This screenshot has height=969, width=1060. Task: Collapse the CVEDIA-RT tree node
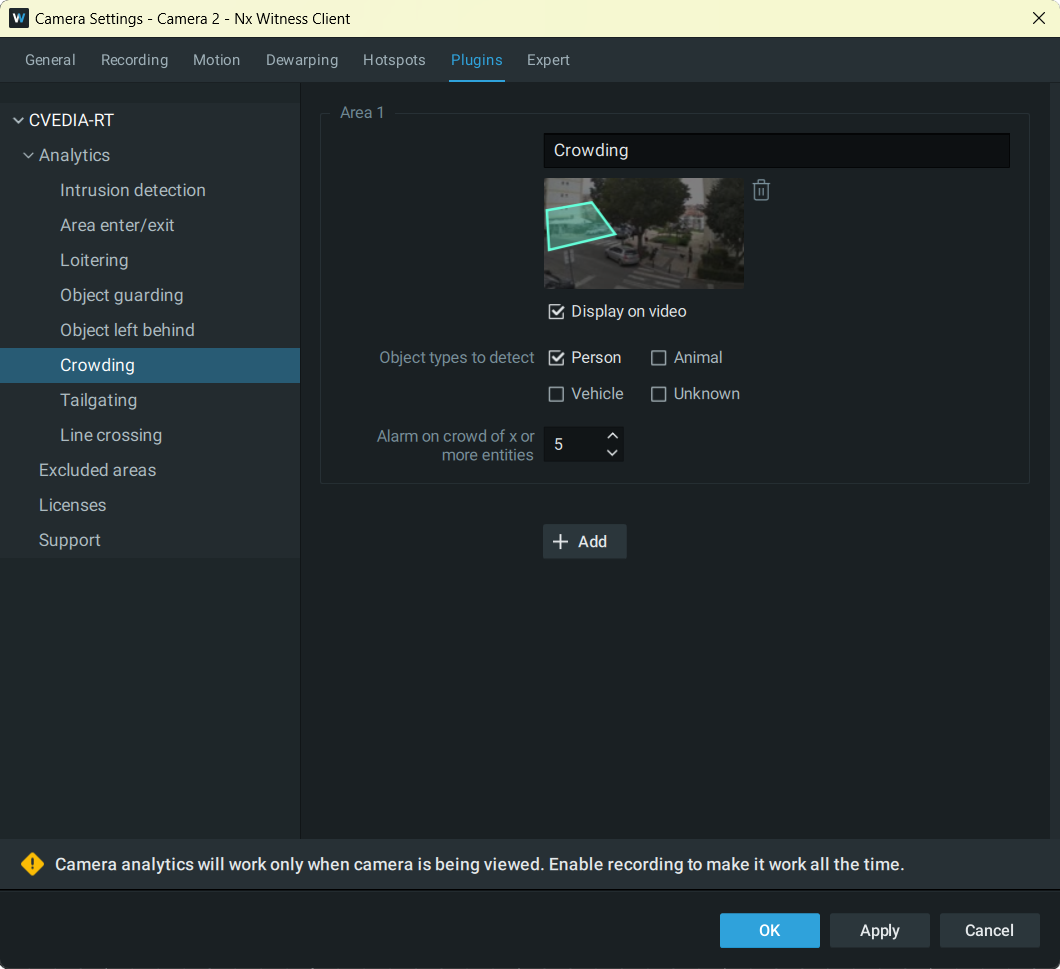pyautogui.click(x=18, y=120)
